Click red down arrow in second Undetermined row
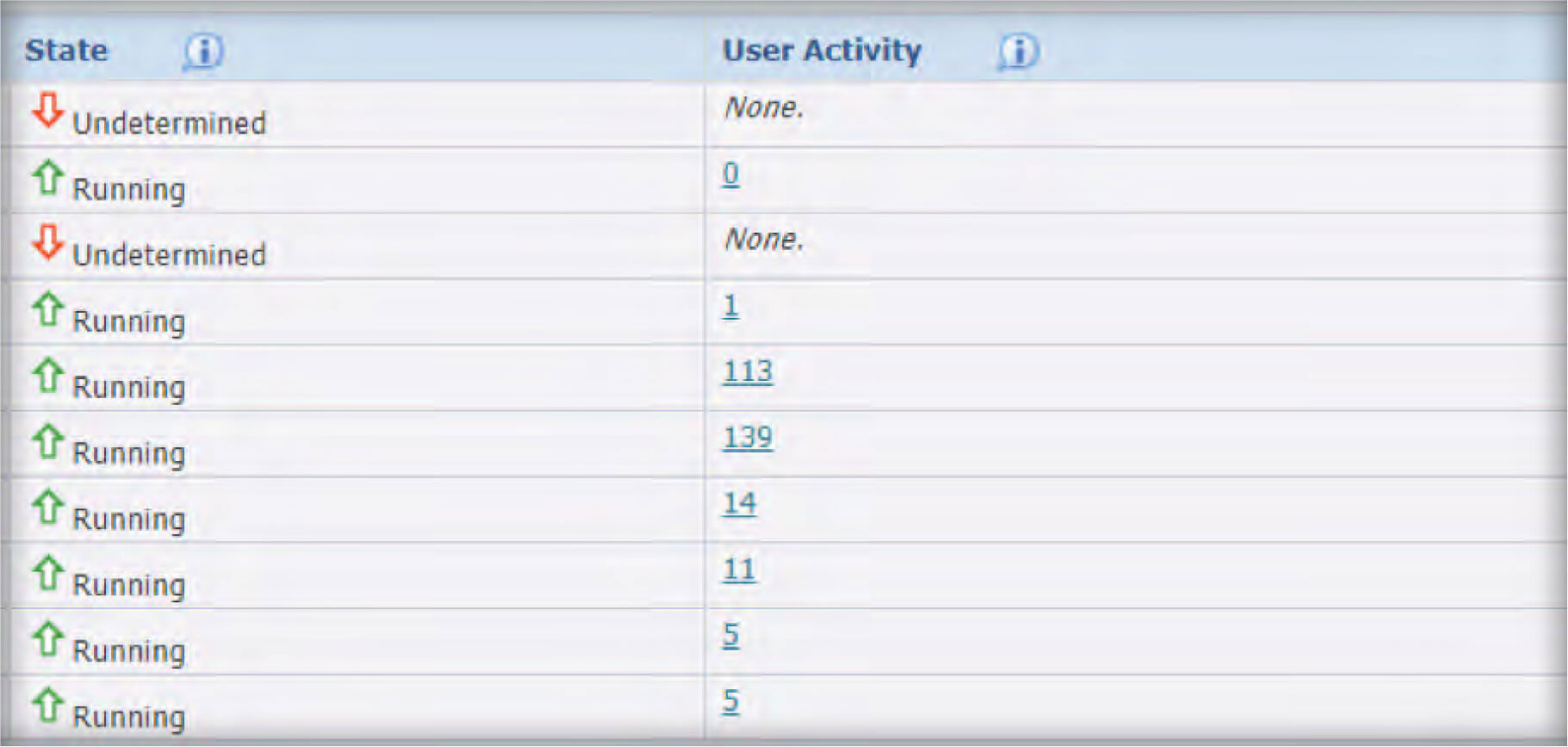The width and height of the screenshot is (1568, 747). [x=47, y=242]
